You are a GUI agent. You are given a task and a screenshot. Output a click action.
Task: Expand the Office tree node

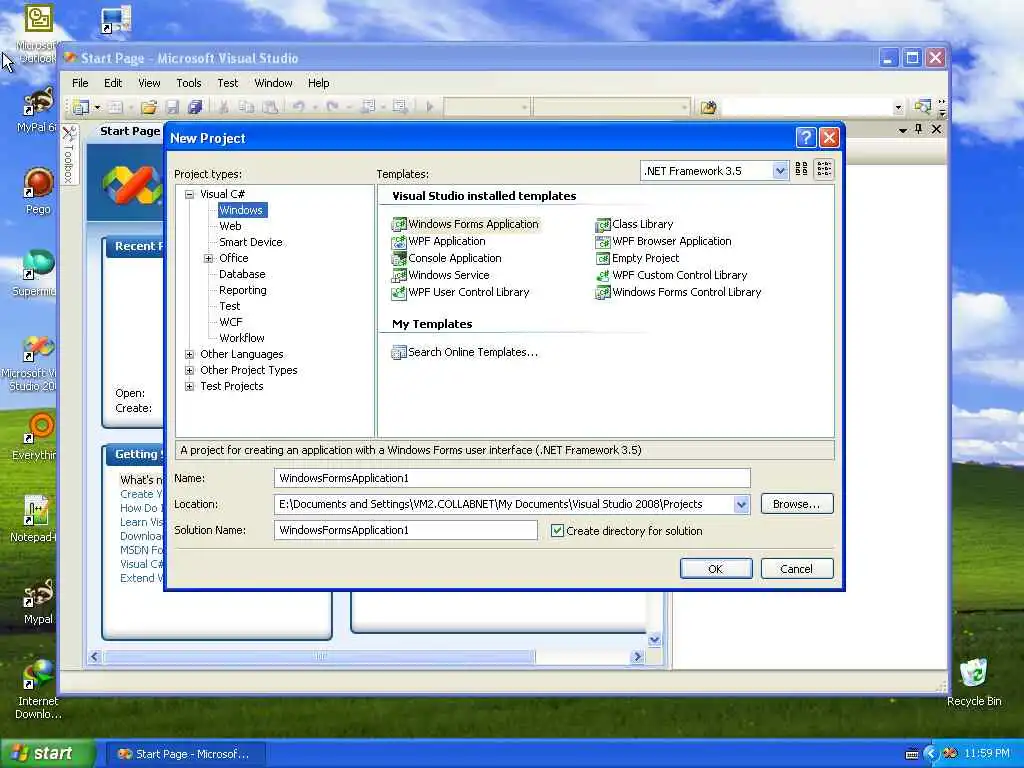pos(208,259)
